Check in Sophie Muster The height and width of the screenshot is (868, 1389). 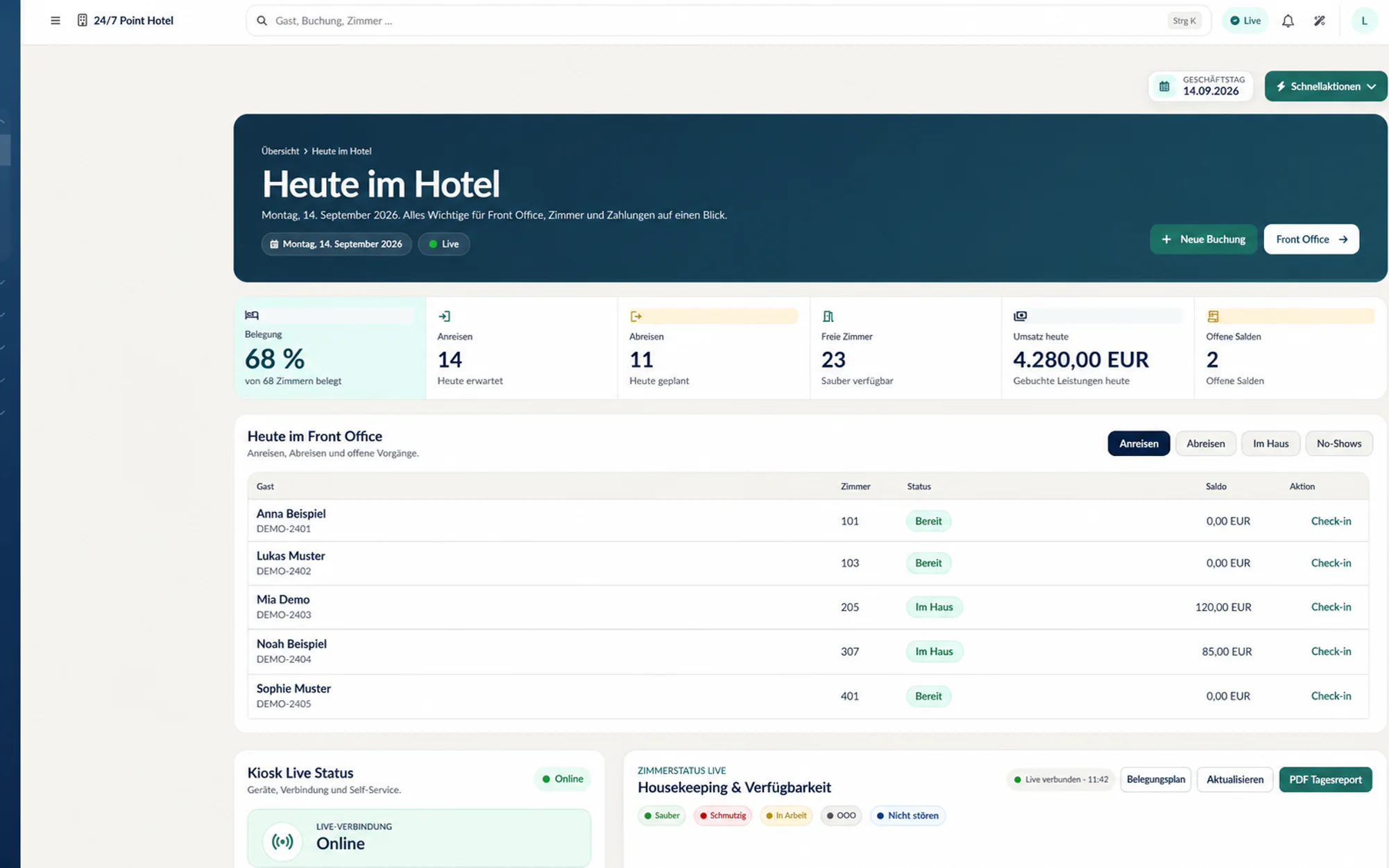1331,696
